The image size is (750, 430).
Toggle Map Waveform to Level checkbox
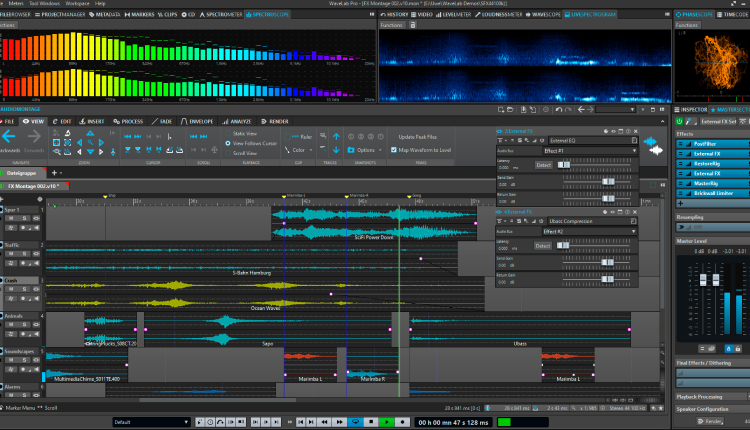coord(394,150)
